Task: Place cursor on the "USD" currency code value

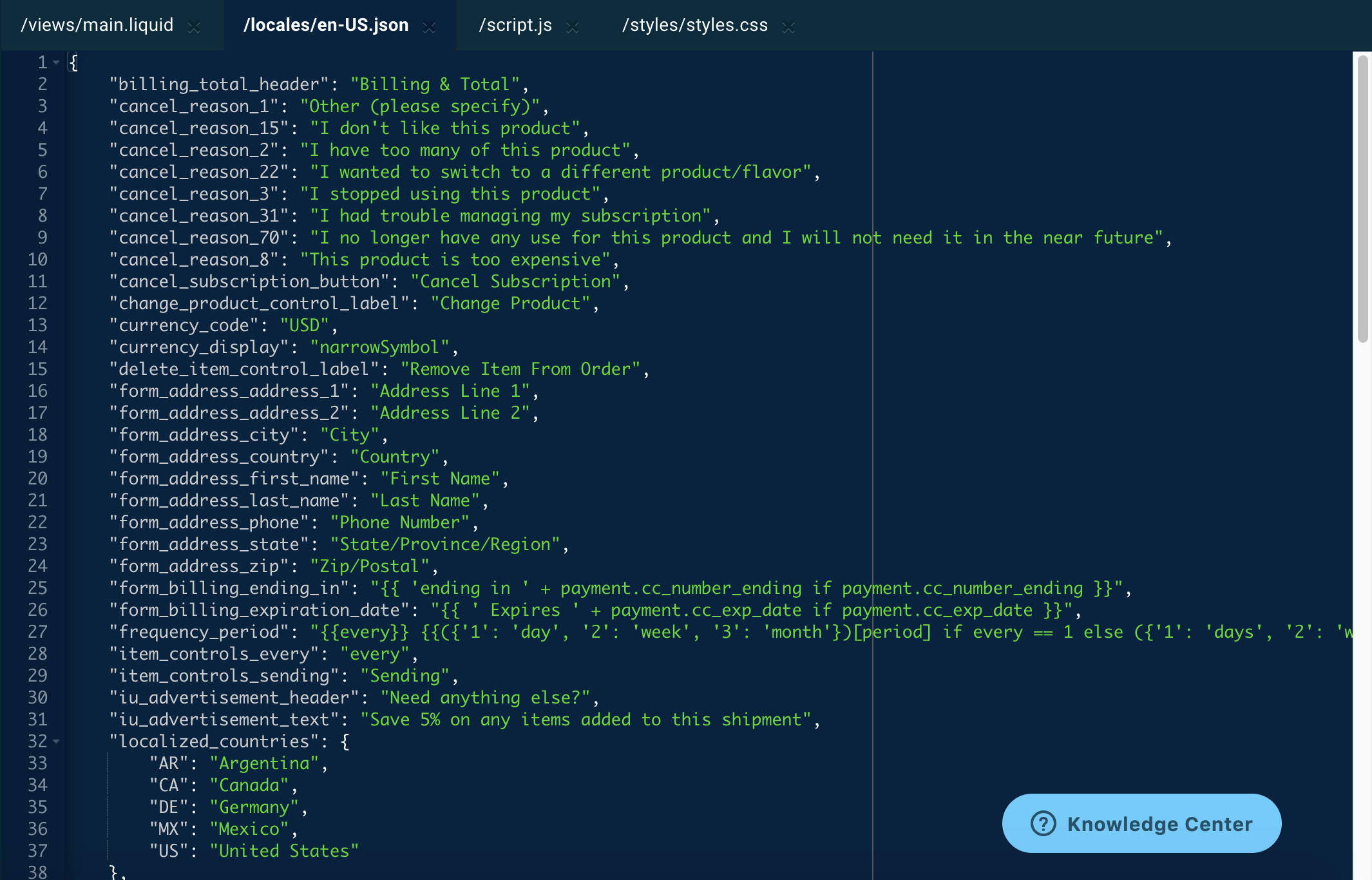Action: (x=305, y=325)
